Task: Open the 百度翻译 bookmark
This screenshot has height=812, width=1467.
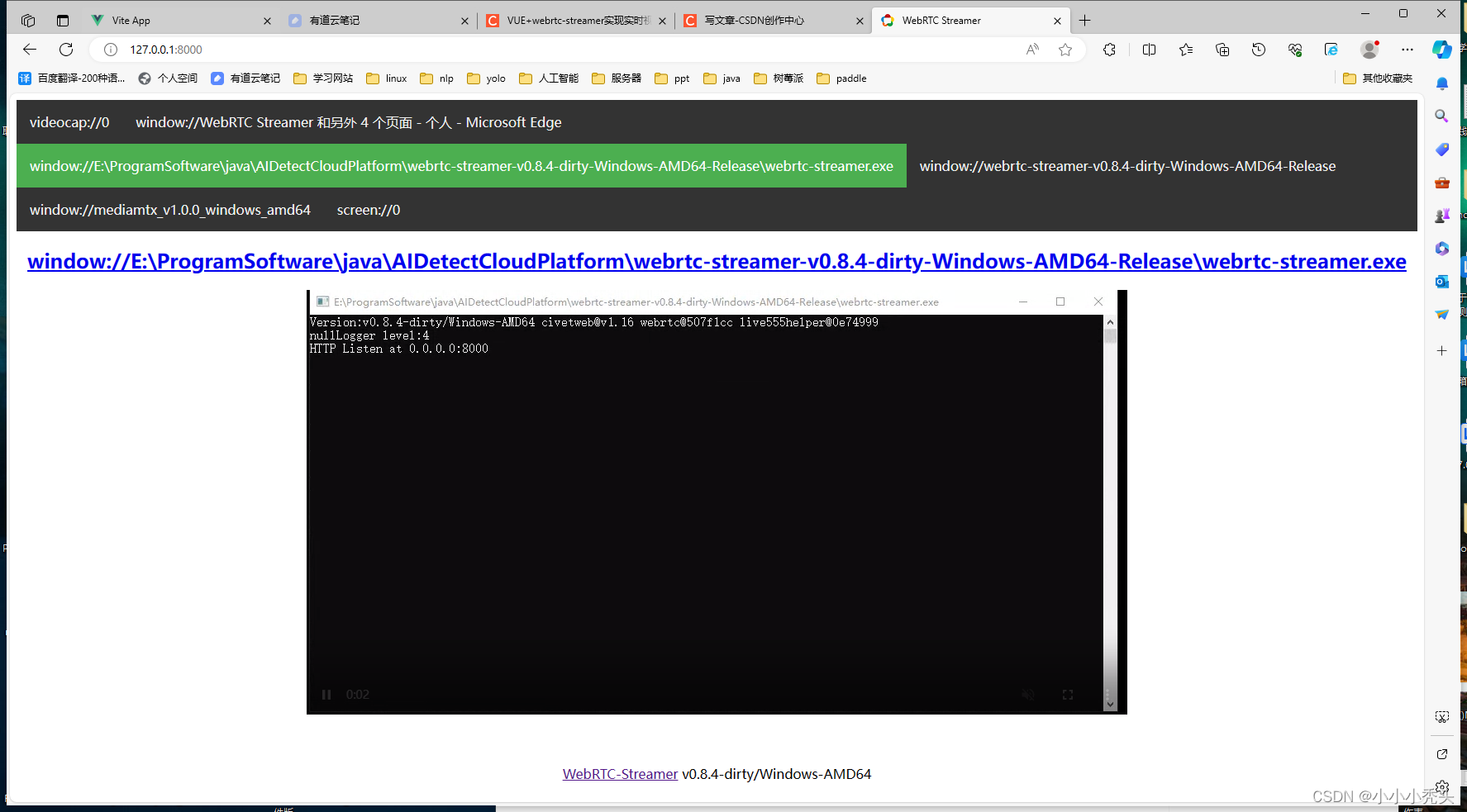Action: pos(72,78)
